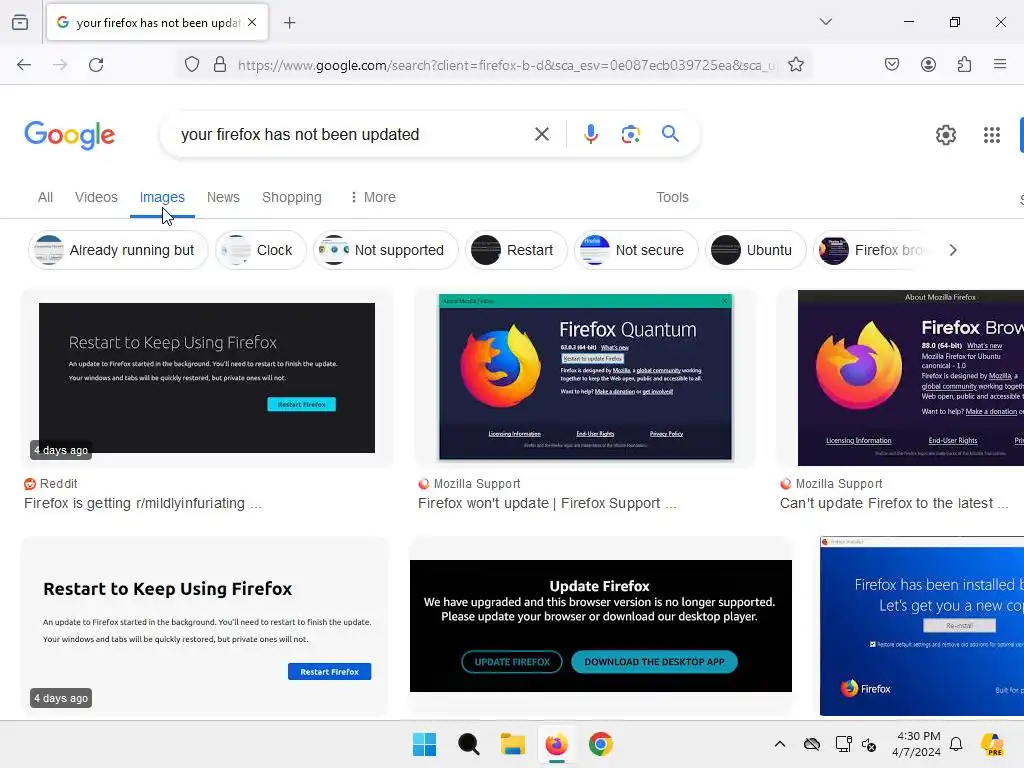Start voice search with microphone
Screen dimensions: 1024x768
click(x=590, y=134)
